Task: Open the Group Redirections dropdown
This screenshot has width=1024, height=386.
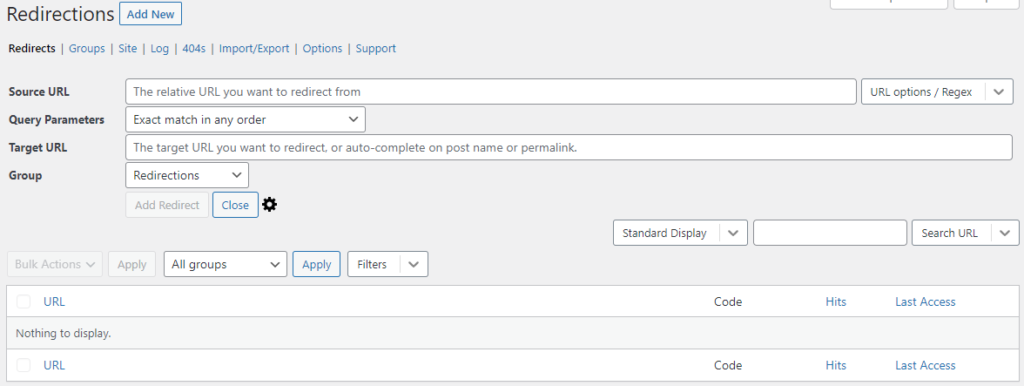Action: pyautogui.click(x=187, y=175)
